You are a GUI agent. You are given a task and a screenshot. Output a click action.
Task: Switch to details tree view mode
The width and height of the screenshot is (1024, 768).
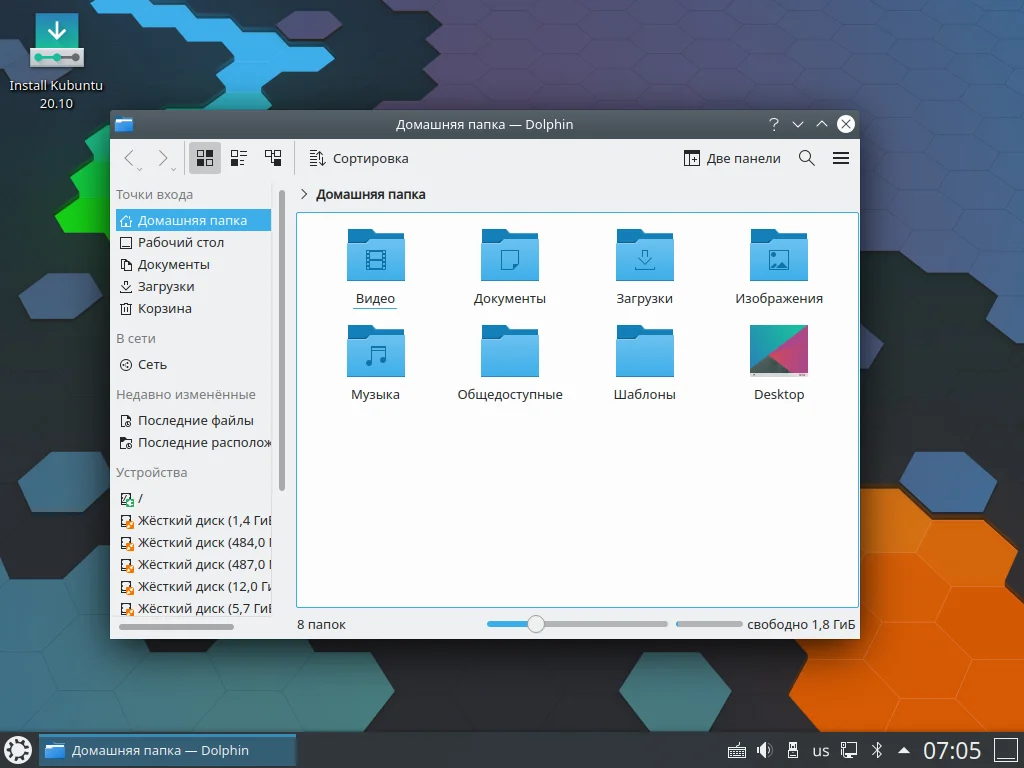(273, 158)
